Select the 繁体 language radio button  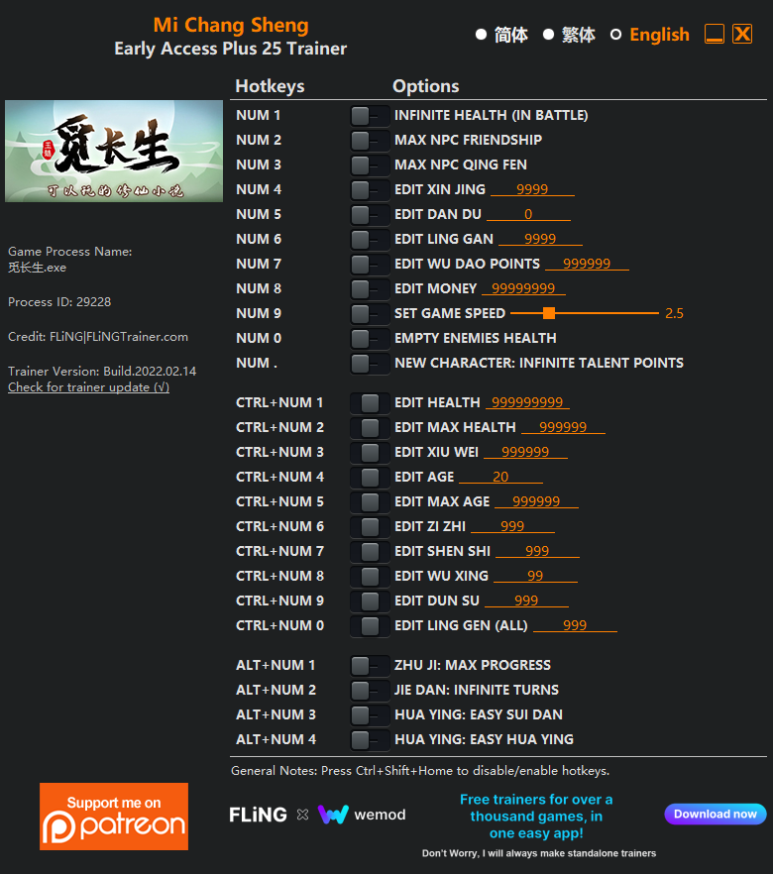coord(548,35)
